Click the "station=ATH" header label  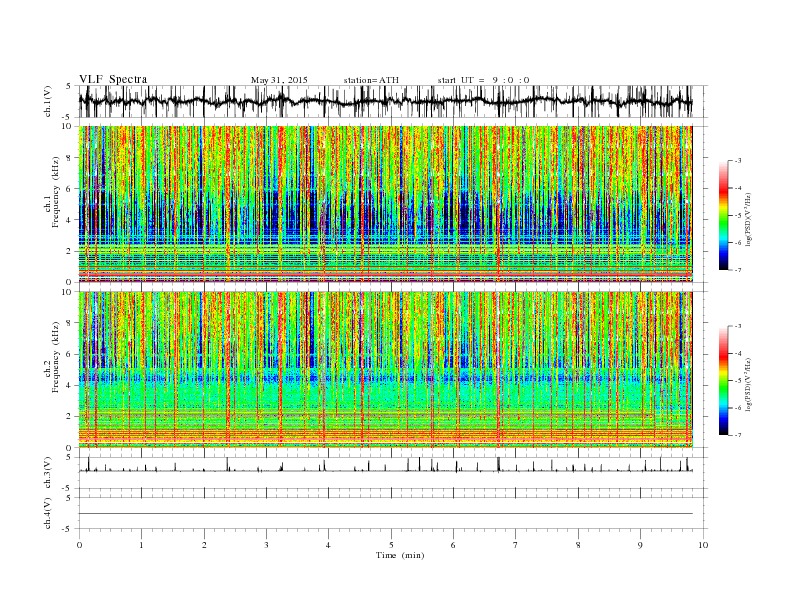point(371,80)
